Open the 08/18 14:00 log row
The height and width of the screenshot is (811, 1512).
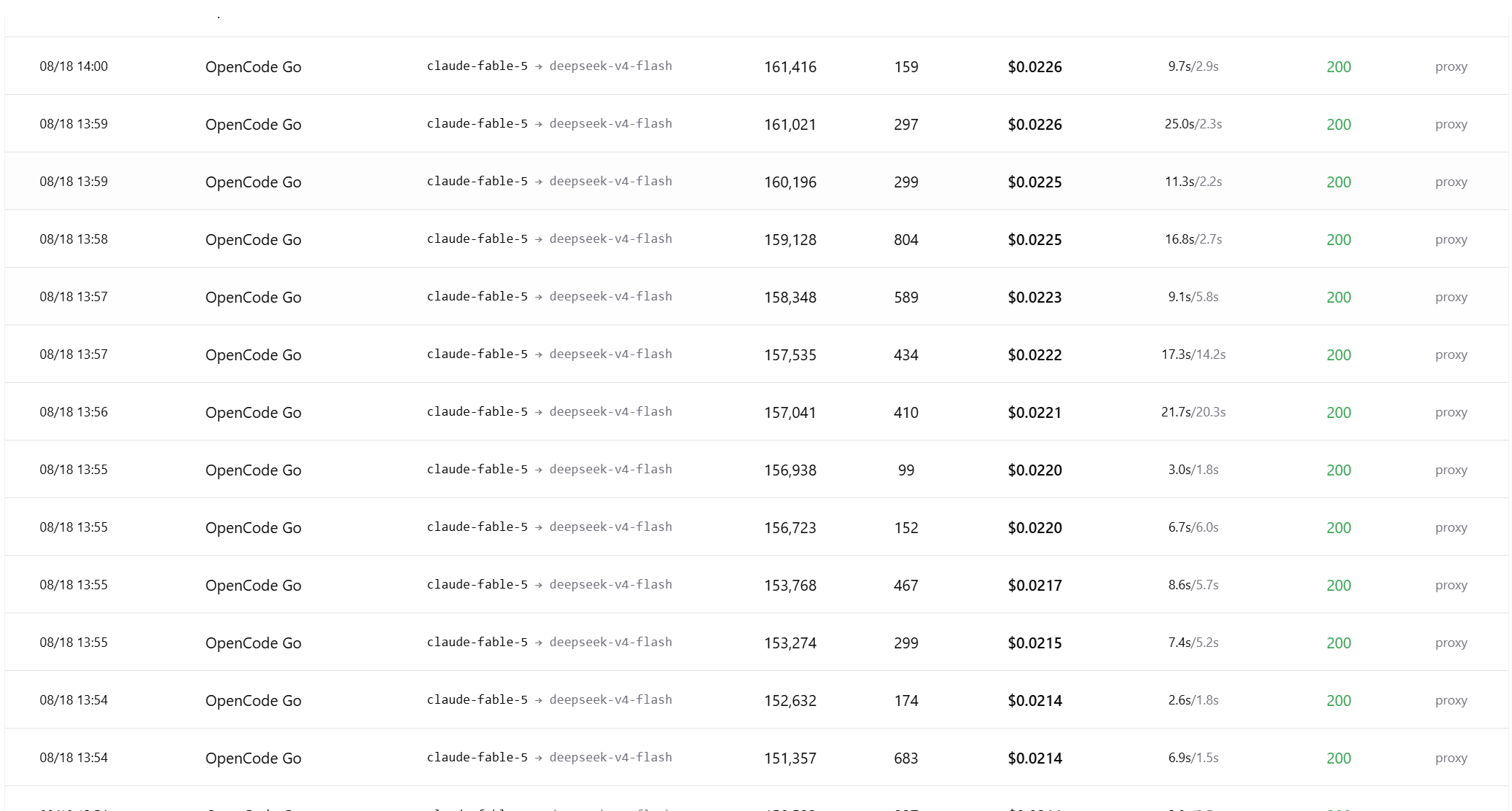756,66
